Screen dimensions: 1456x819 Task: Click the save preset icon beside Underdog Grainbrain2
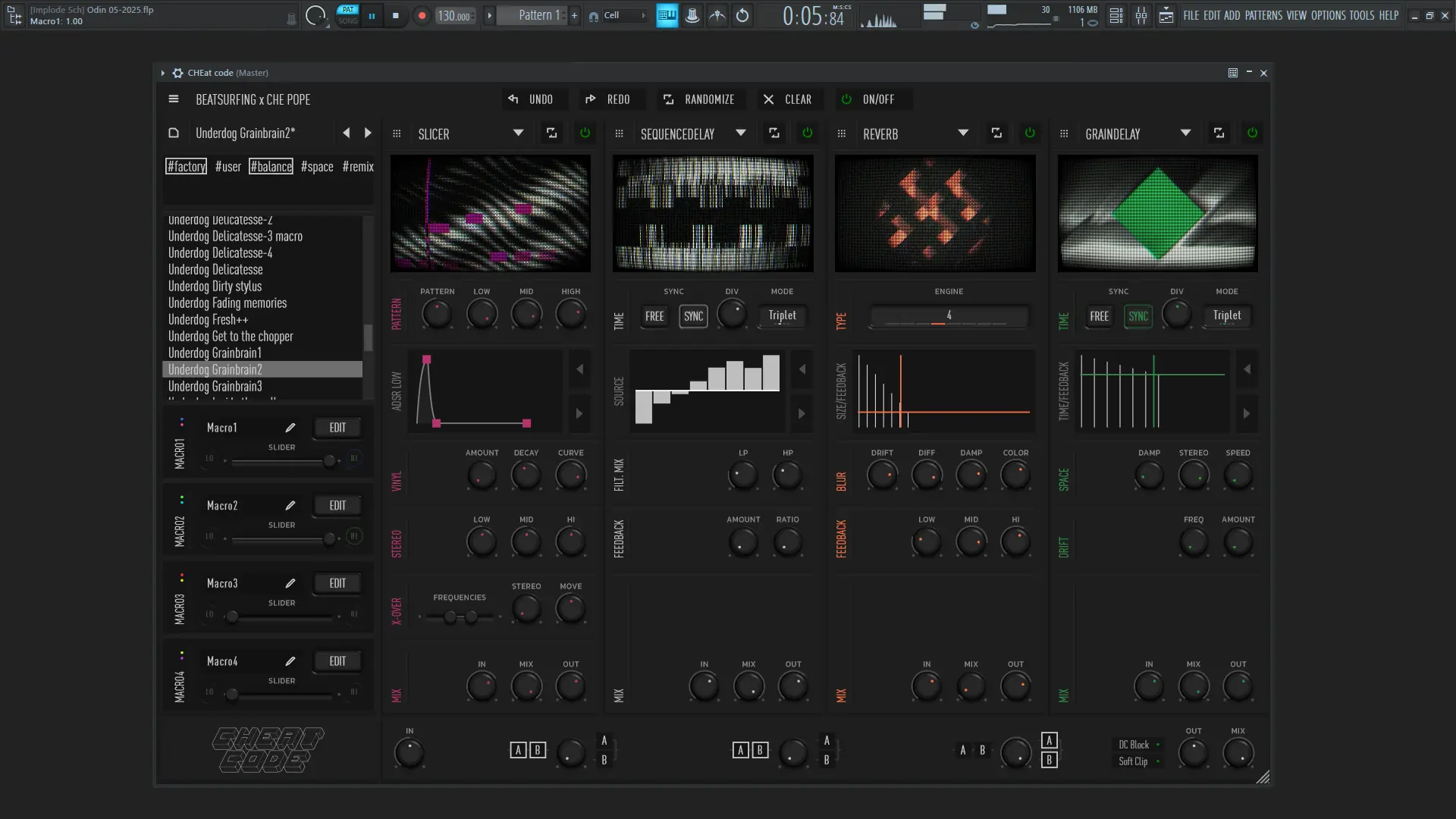[174, 133]
